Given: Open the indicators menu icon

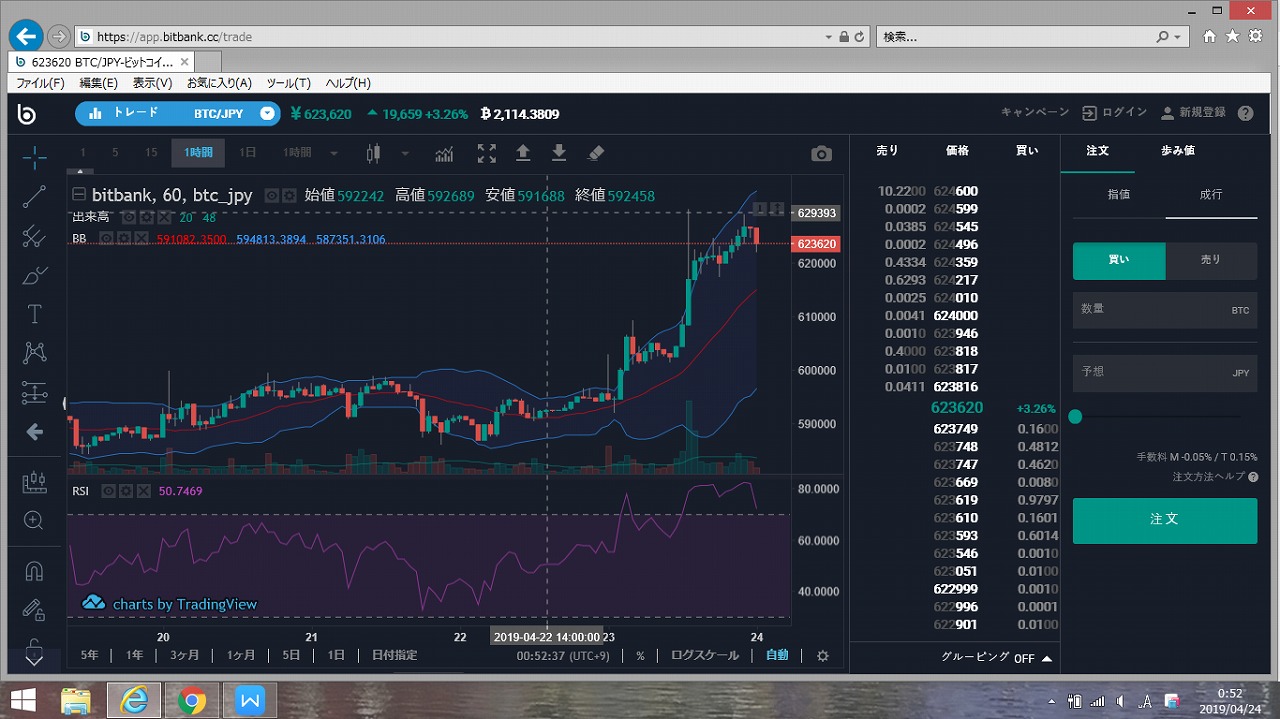Looking at the screenshot, I should point(444,154).
